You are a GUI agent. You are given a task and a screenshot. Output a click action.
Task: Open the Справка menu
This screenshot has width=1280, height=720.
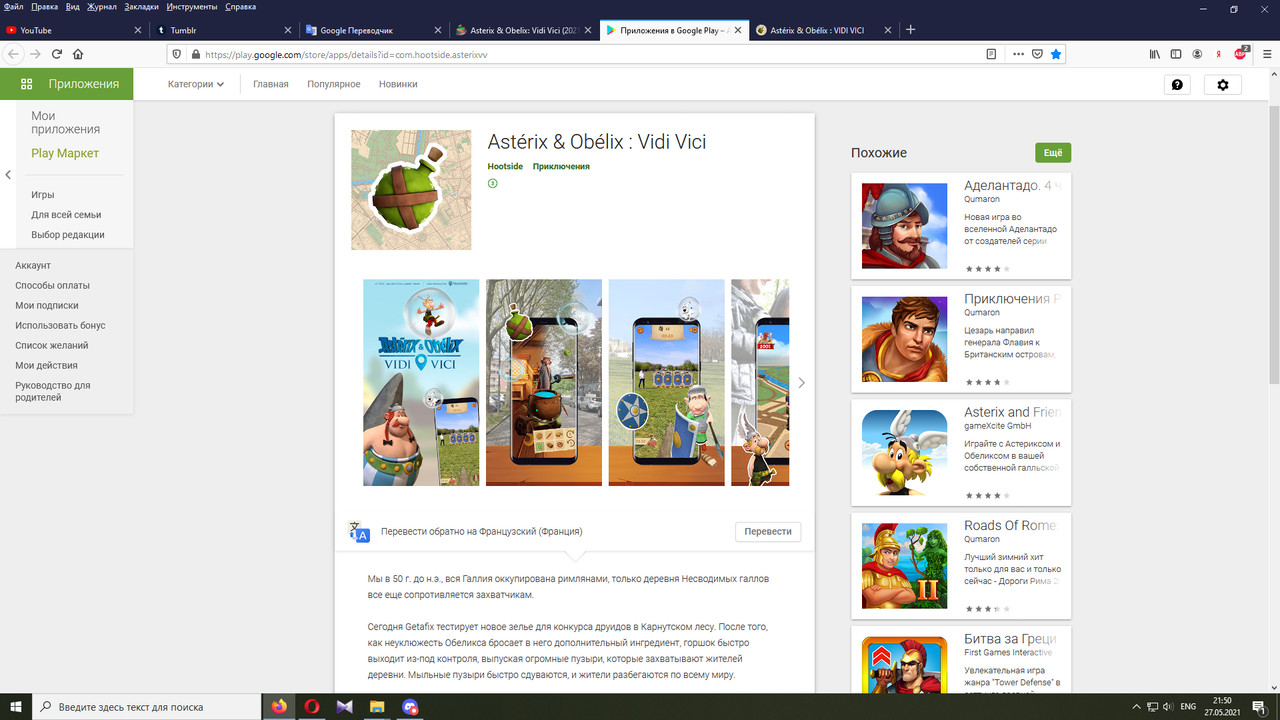pyautogui.click(x=241, y=7)
